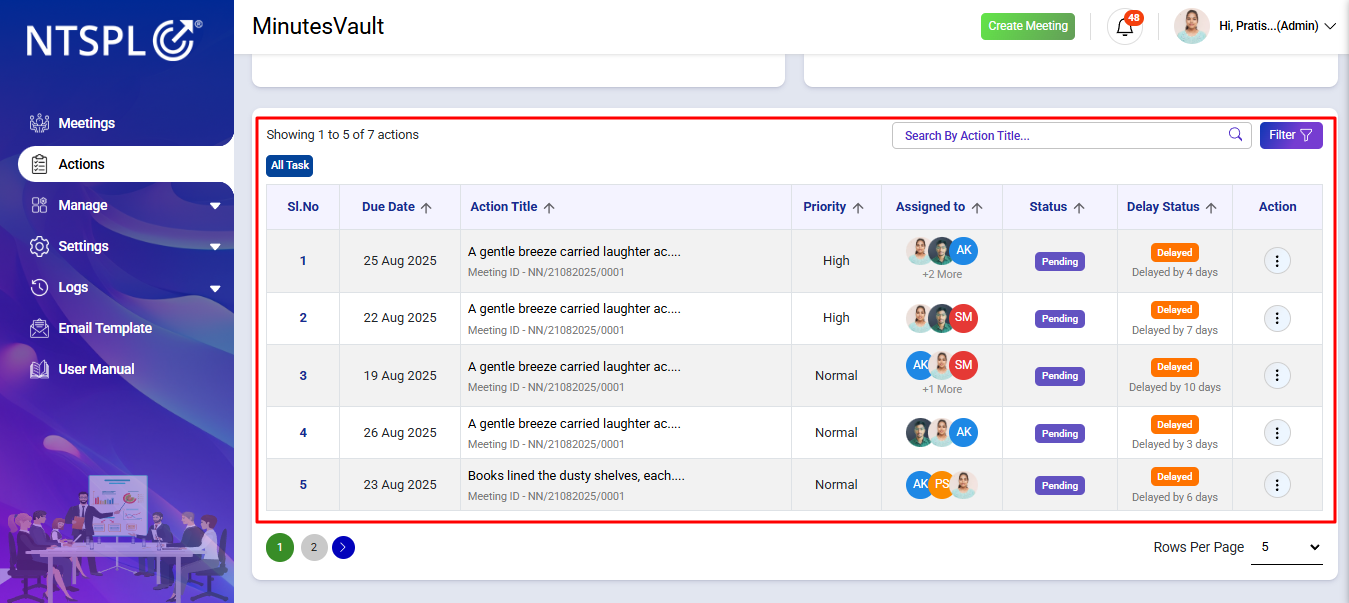Click due date 26 Aug 2025

pos(400,433)
